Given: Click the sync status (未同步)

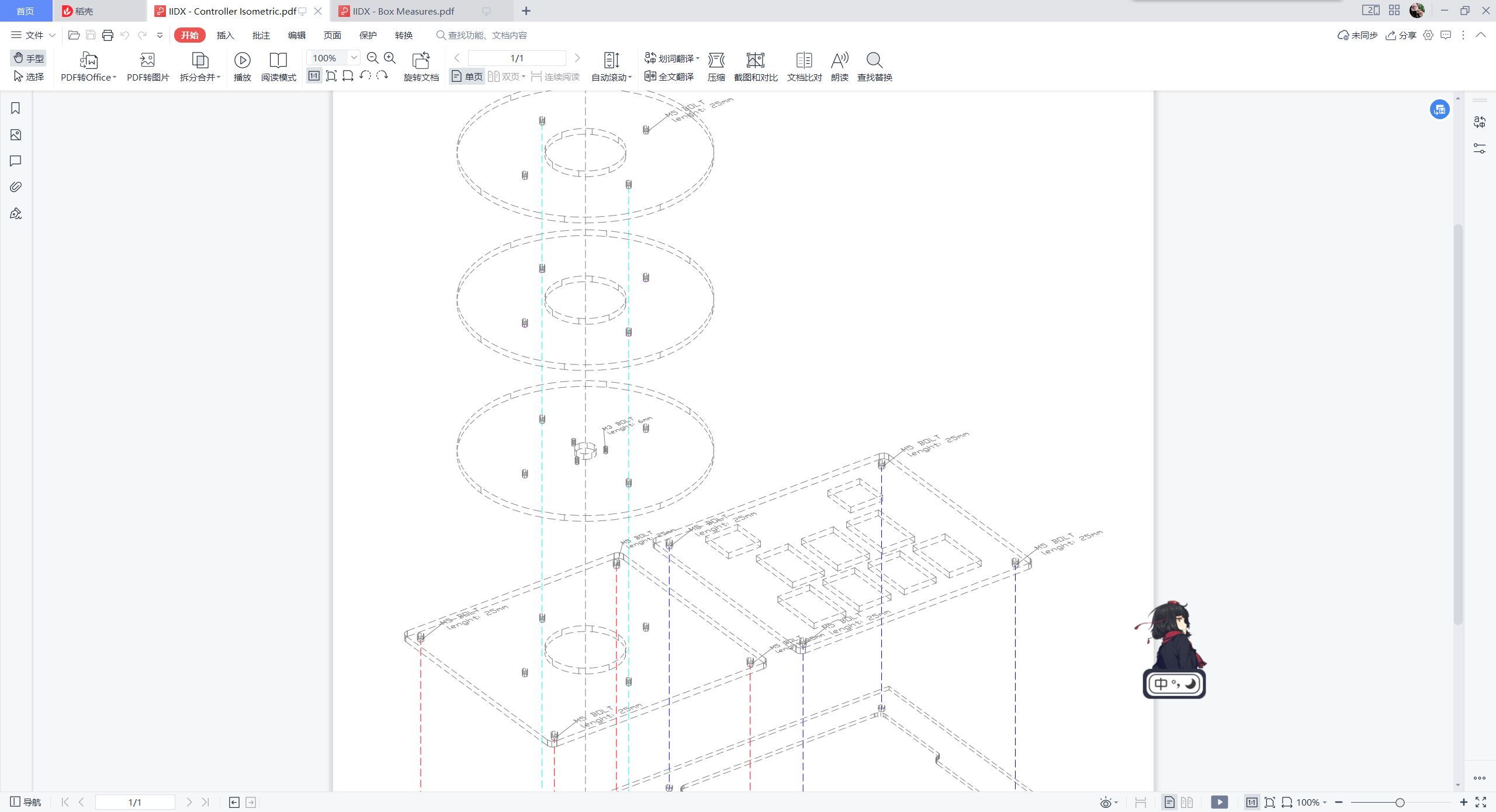Looking at the screenshot, I should [x=1357, y=35].
